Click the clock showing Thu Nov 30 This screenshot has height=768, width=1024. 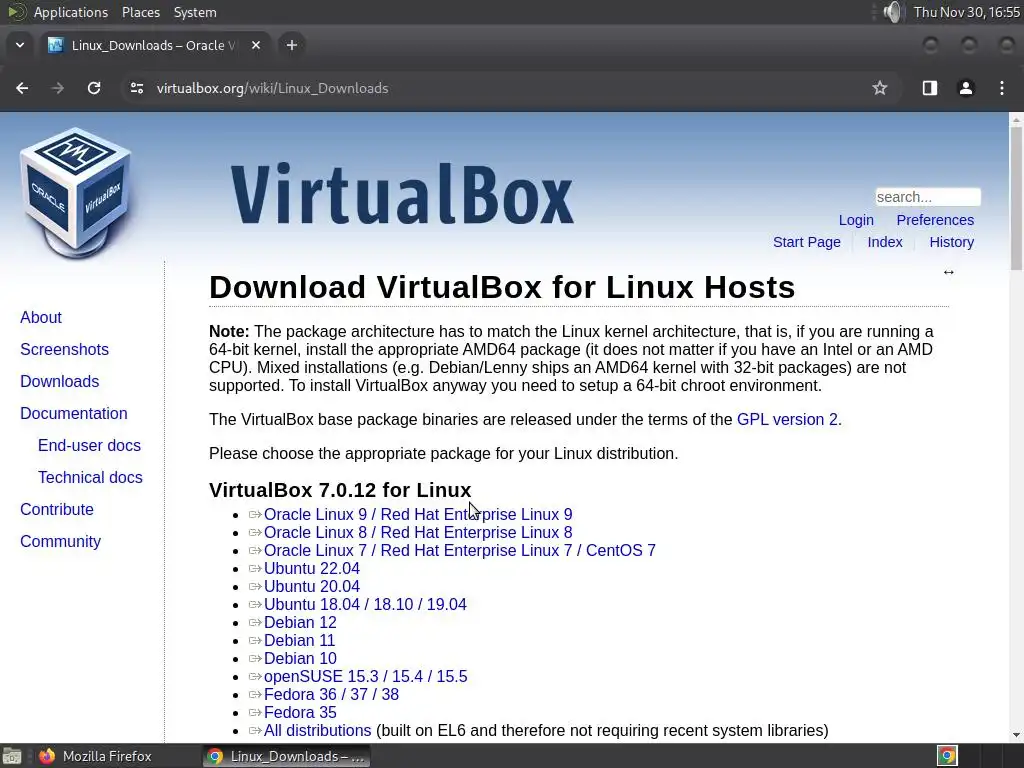[967, 12]
